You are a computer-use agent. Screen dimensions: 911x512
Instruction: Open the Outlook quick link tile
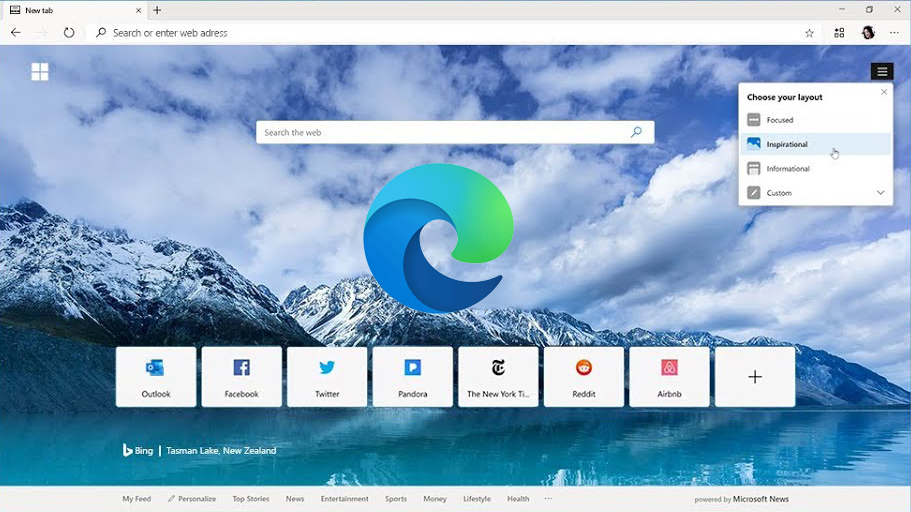point(156,376)
